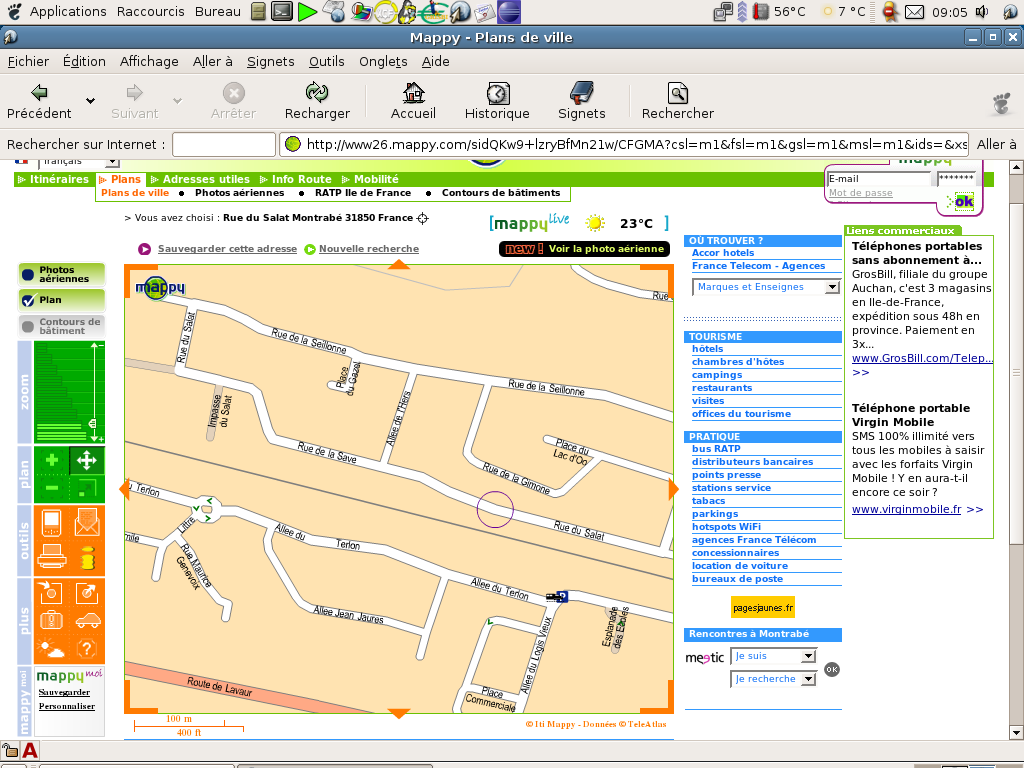Open the Info Route tab
Image resolution: width=1024 pixels, height=768 pixels.
pos(296,179)
